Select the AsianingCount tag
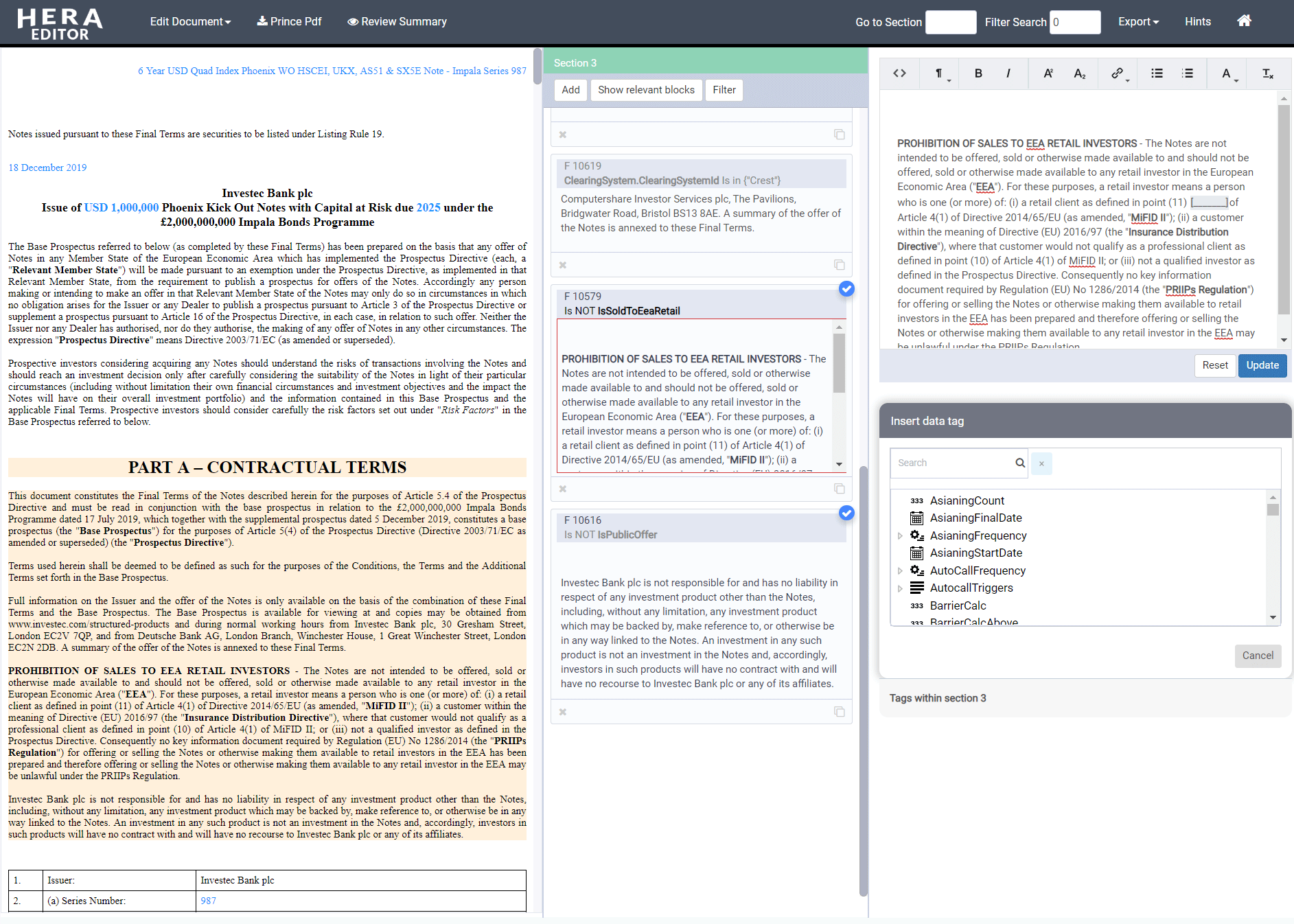The height and width of the screenshot is (924, 1294). (x=967, y=500)
